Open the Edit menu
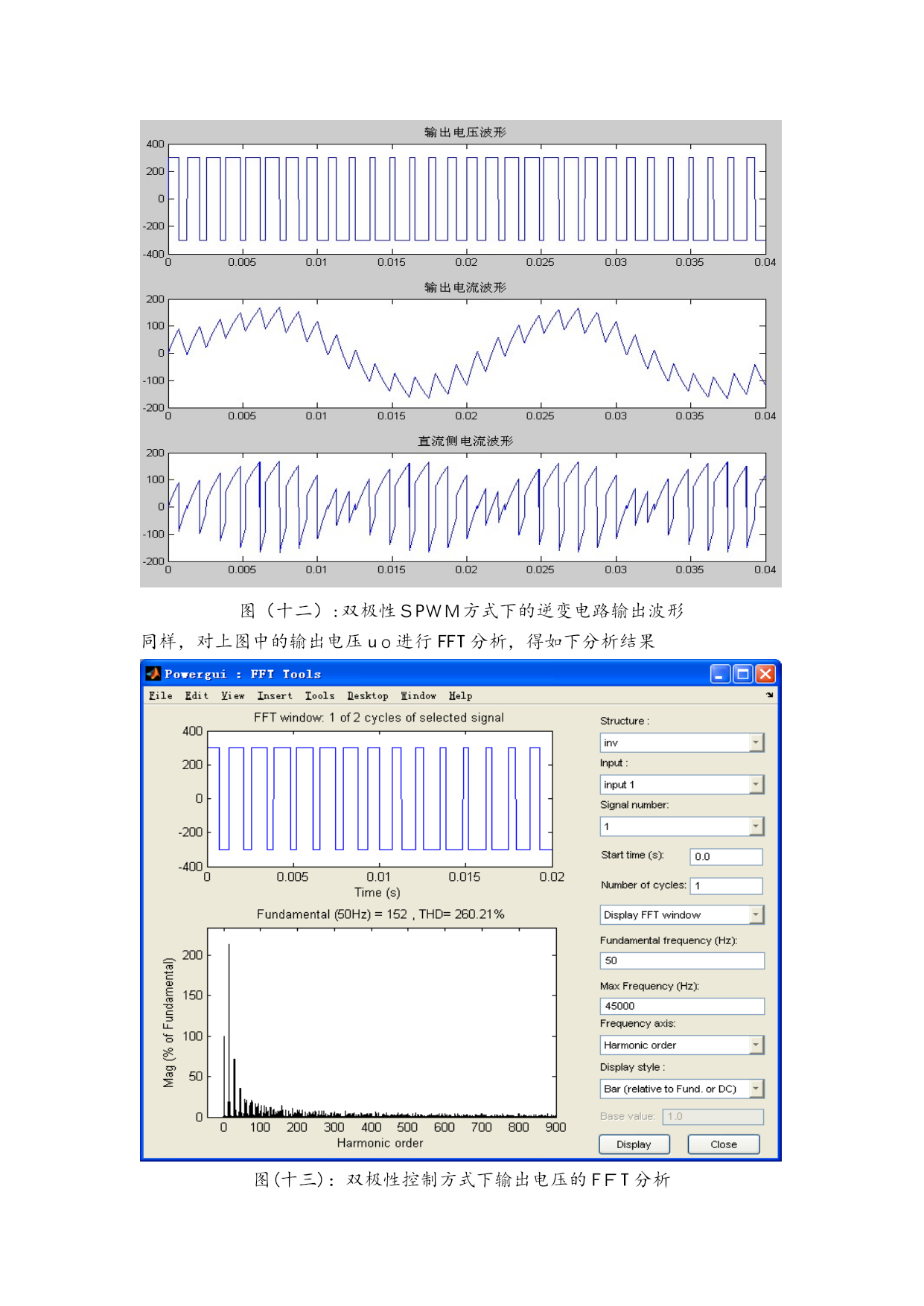The height and width of the screenshot is (1306, 924). coord(197,695)
